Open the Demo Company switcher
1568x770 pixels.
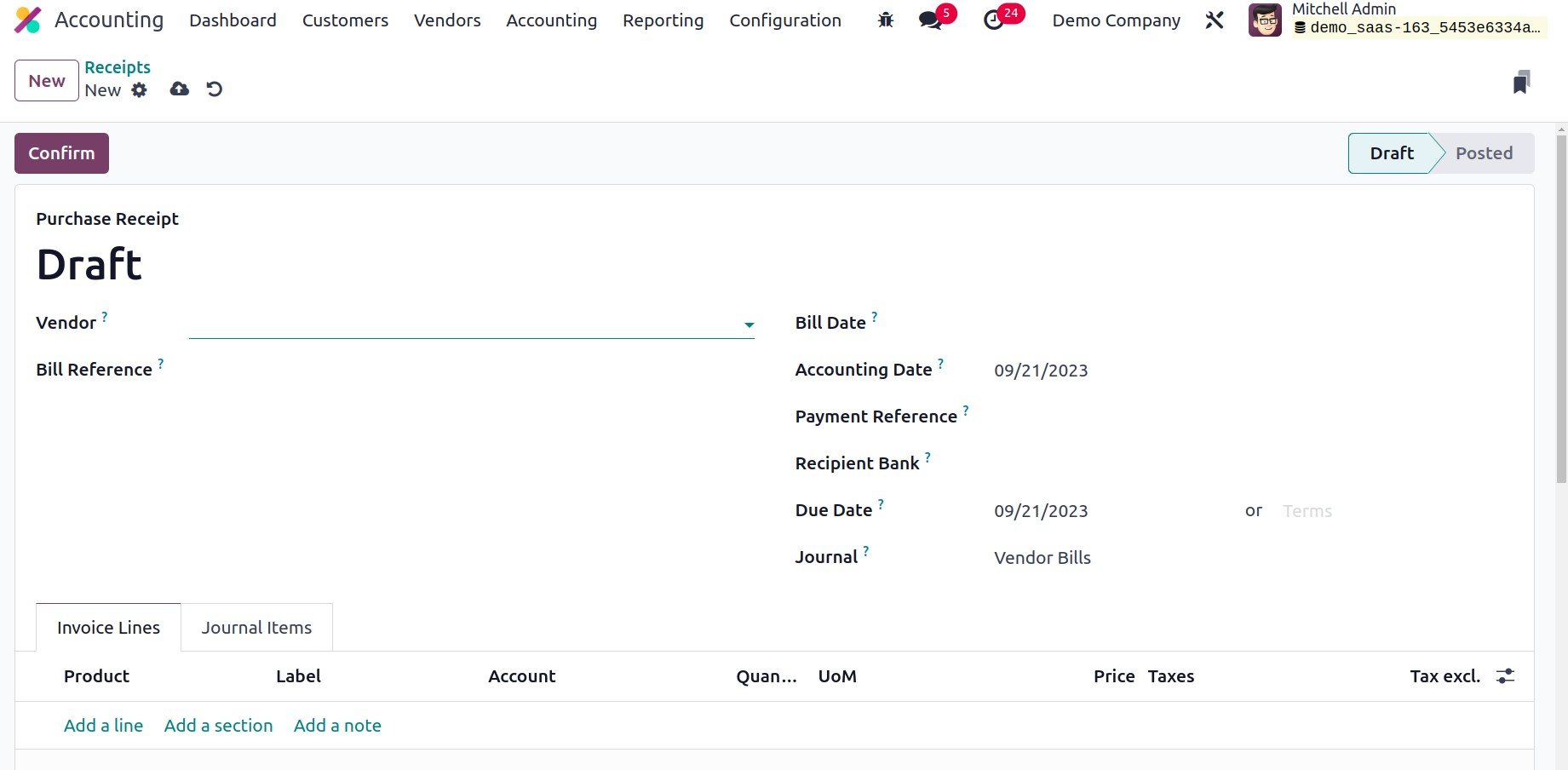1116,20
